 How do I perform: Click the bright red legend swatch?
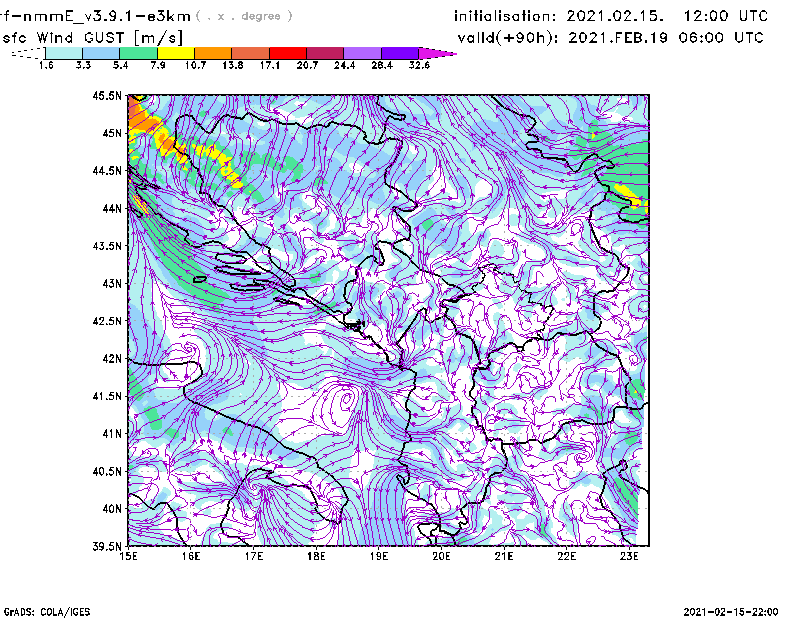[x=288, y=53]
